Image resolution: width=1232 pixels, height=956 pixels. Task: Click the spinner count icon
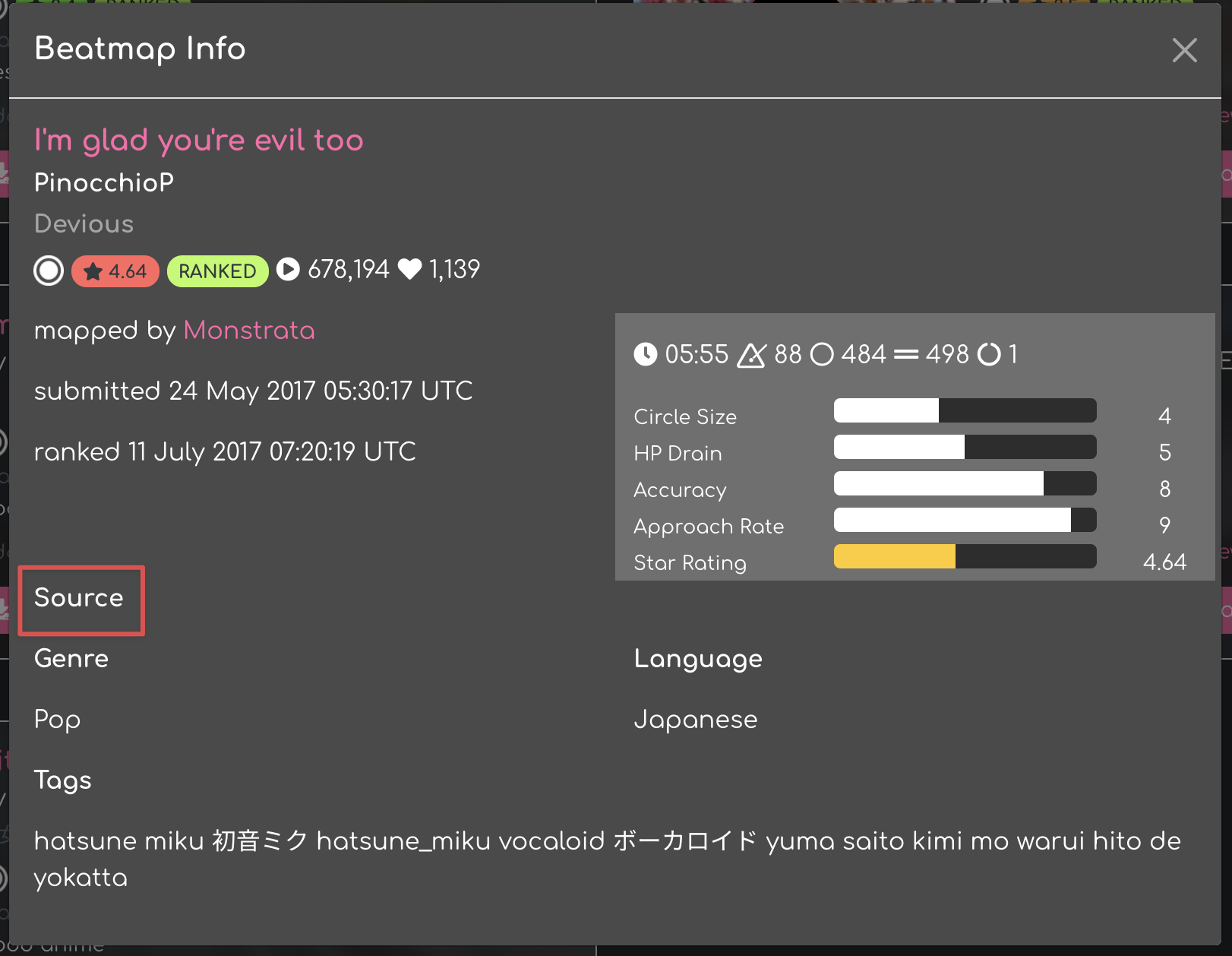989,354
